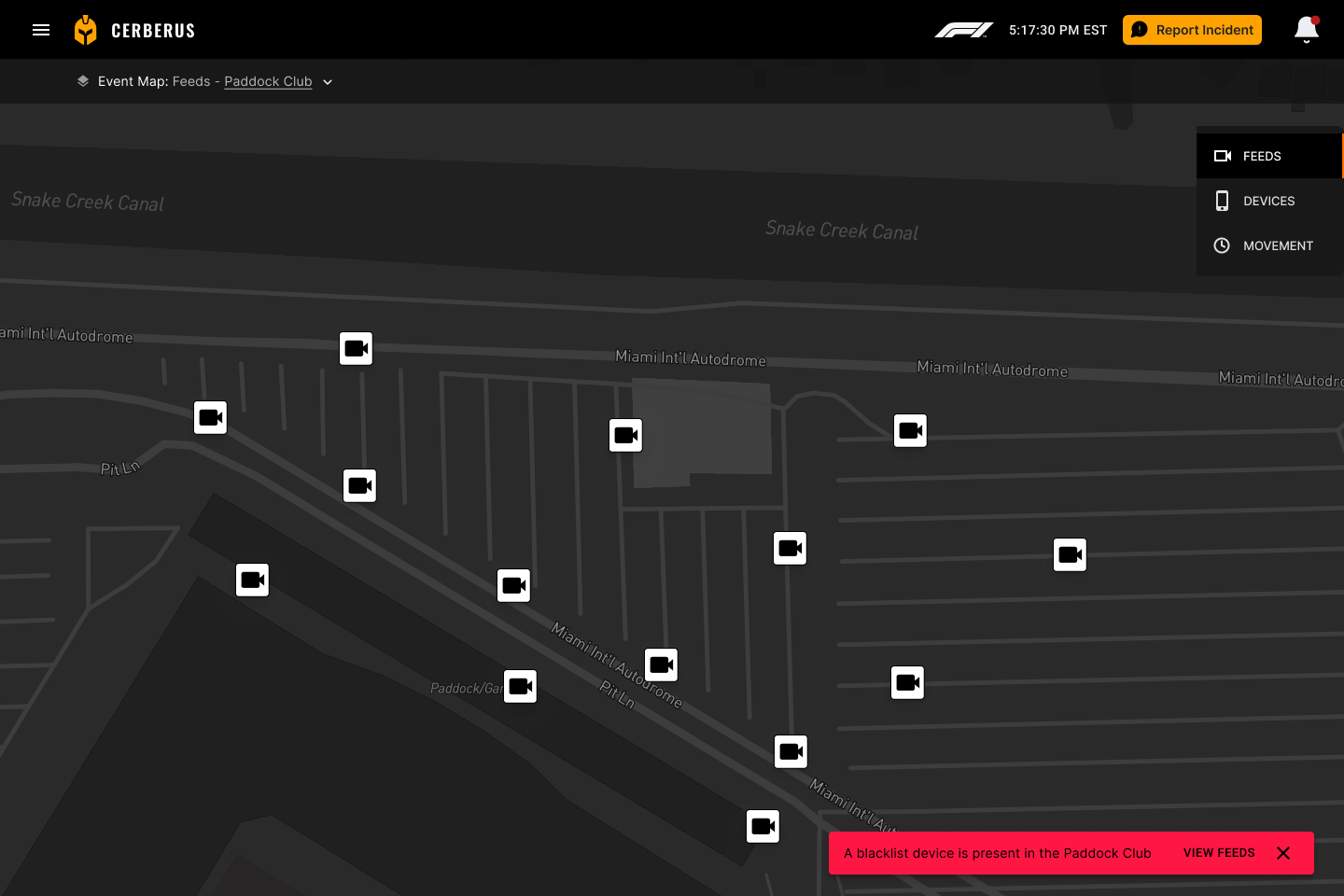The width and height of the screenshot is (1344, 896).
Task: Click the map layers icon beside Event Map
Action: click(83, 81)
